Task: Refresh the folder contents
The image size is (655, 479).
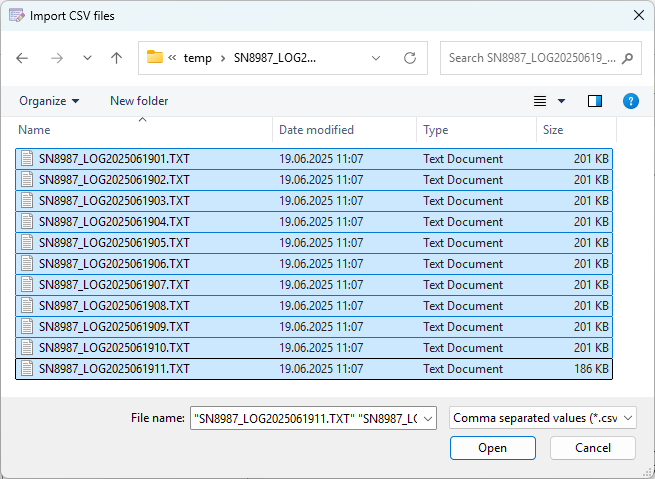Action: (410, 58)
